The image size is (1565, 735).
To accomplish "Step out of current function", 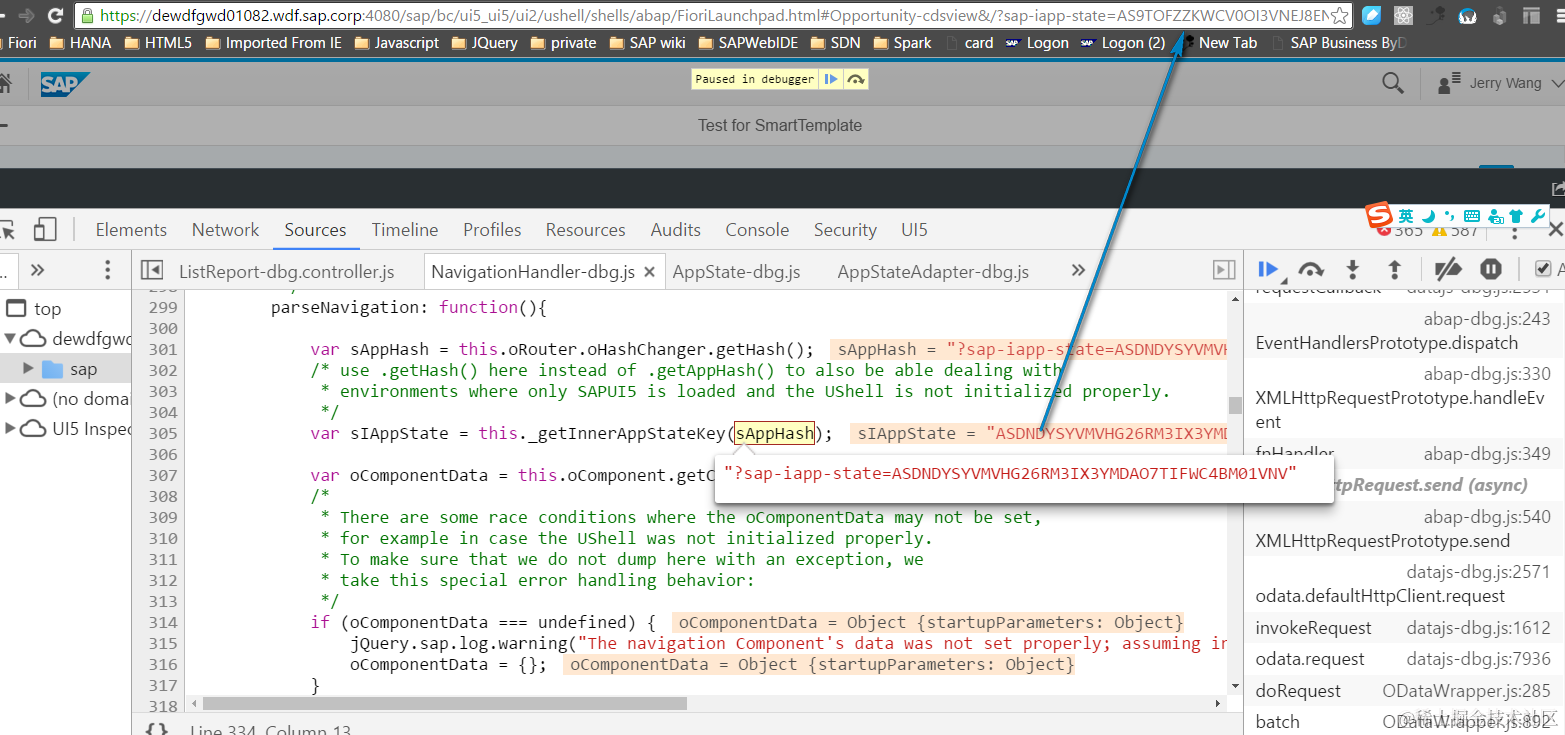I will (x=1394, y=269).
